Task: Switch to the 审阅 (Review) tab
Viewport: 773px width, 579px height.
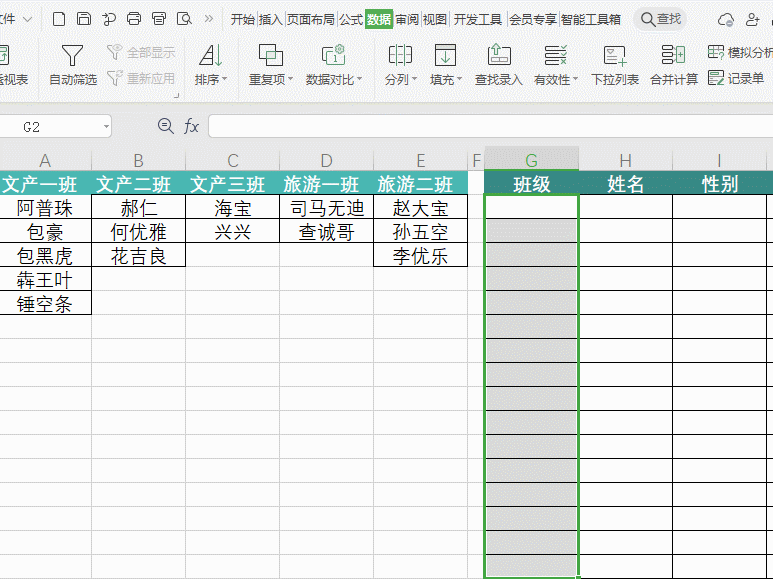Action: (x=407, y=19)
